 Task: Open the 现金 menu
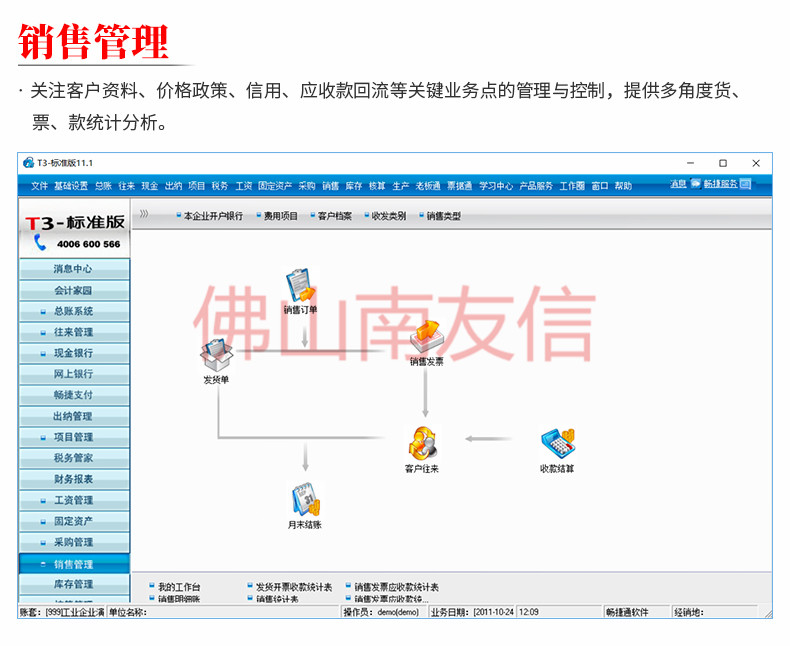pyautogui.click(x=150, y=186)
